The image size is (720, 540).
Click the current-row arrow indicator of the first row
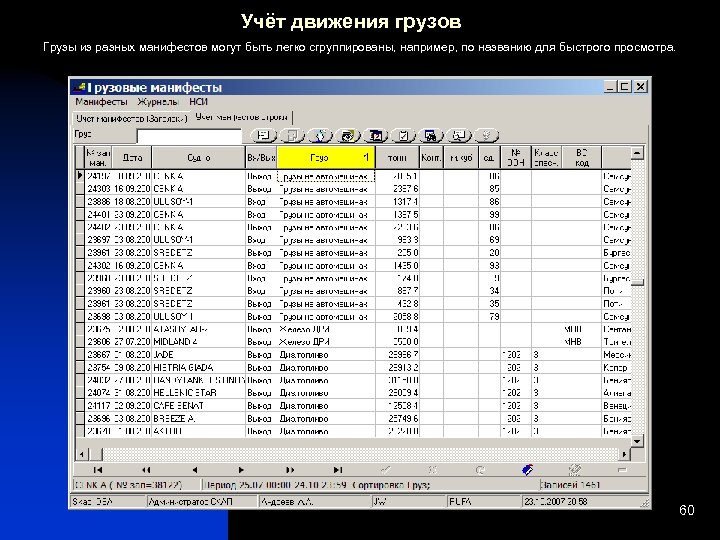pos(80,176)
